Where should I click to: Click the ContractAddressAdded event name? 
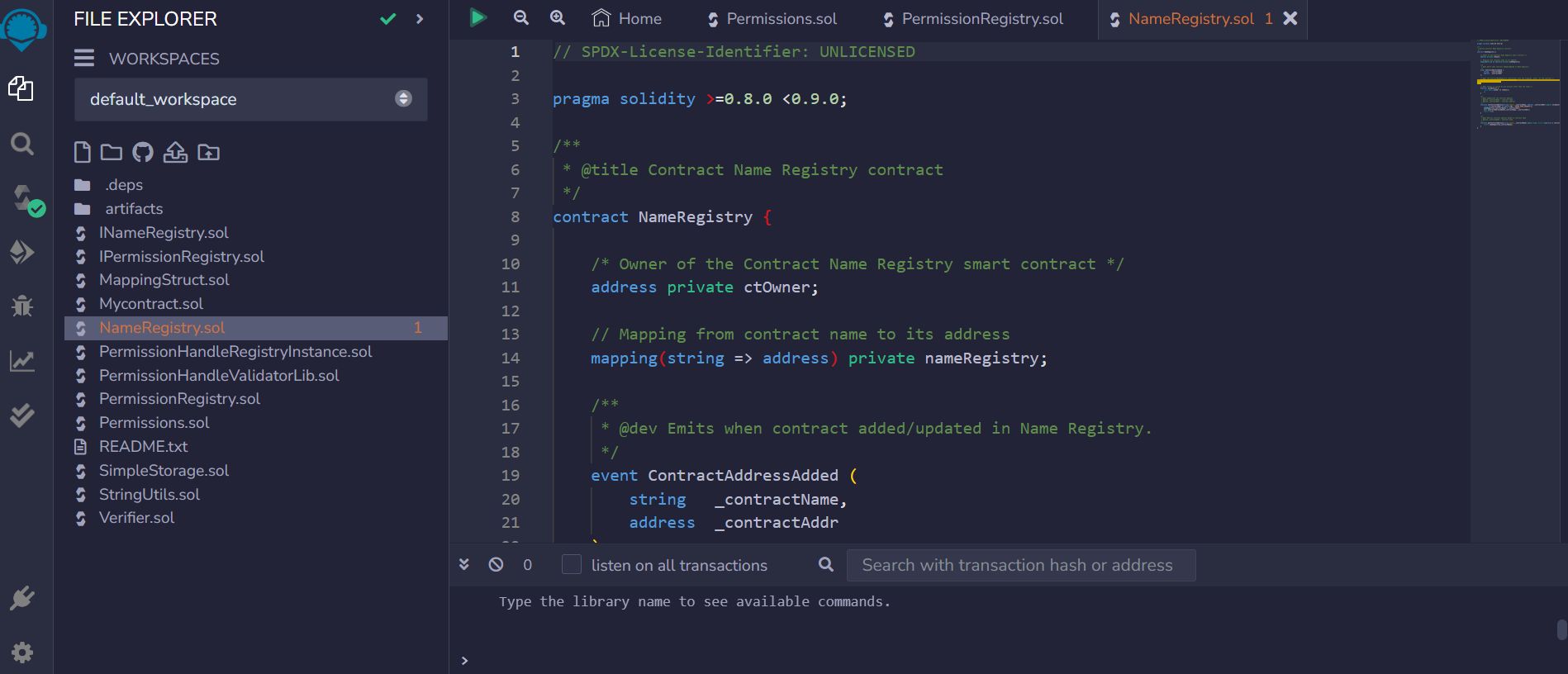[743, 476]
